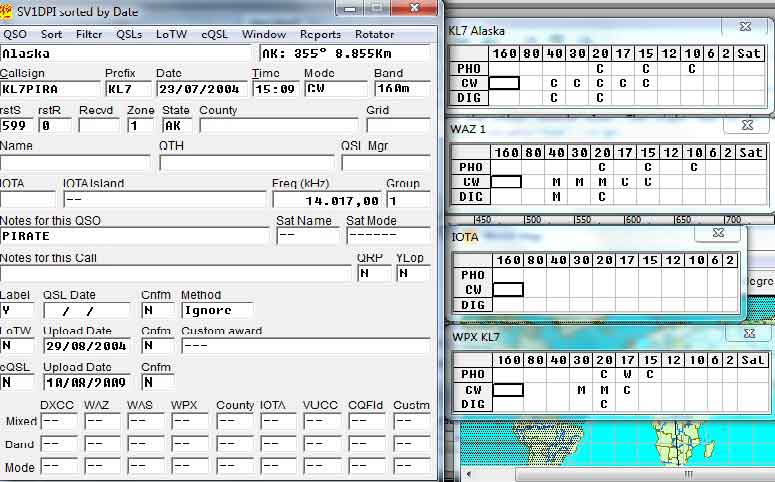Click the Sat Name field
The image size is (775, 482).
coord(308,236)
